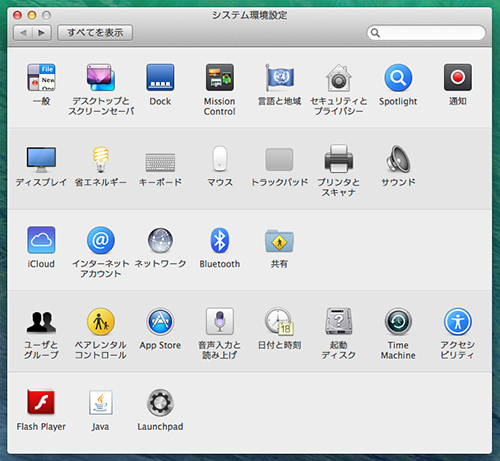Open the 一般 (General) preferences icon
500x461 pixels.
pos(41,77)
